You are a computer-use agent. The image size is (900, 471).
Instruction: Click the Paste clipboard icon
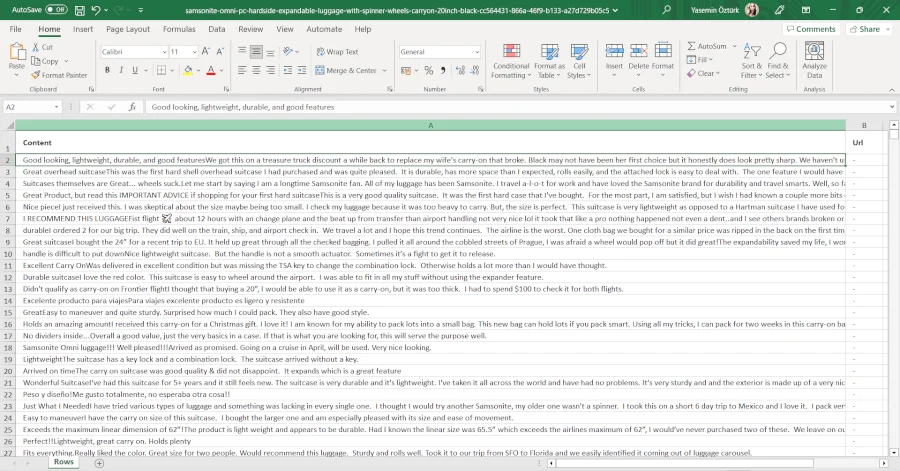tap(17, 52)
